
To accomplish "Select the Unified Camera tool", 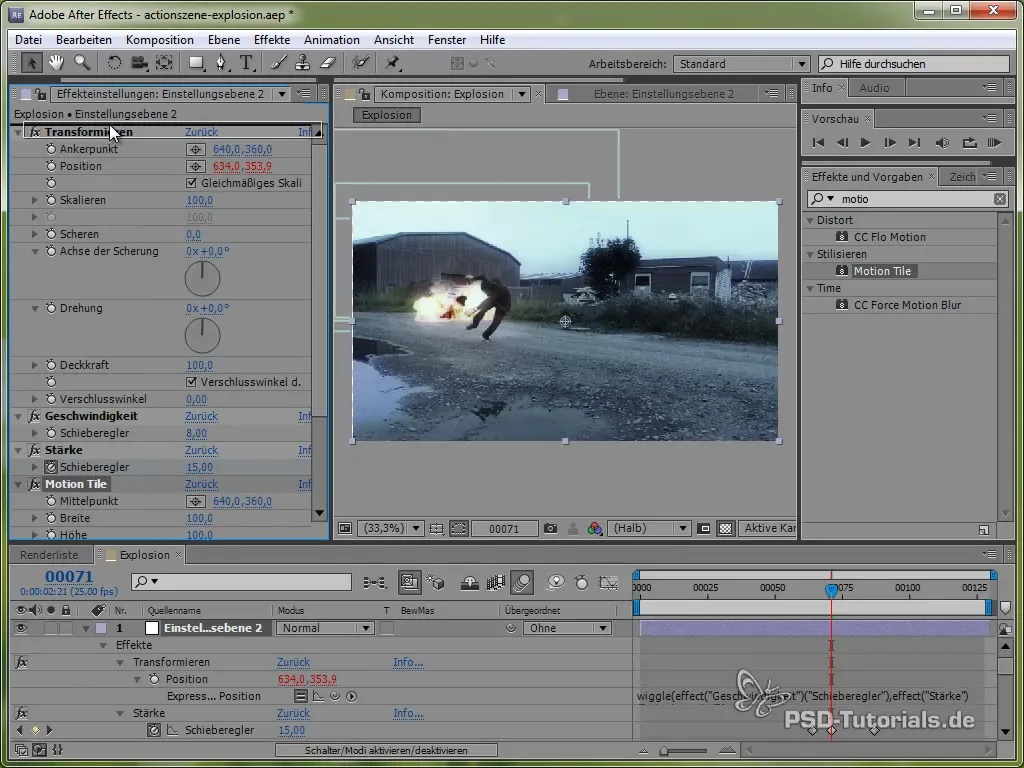I will [x=139, y=63].
